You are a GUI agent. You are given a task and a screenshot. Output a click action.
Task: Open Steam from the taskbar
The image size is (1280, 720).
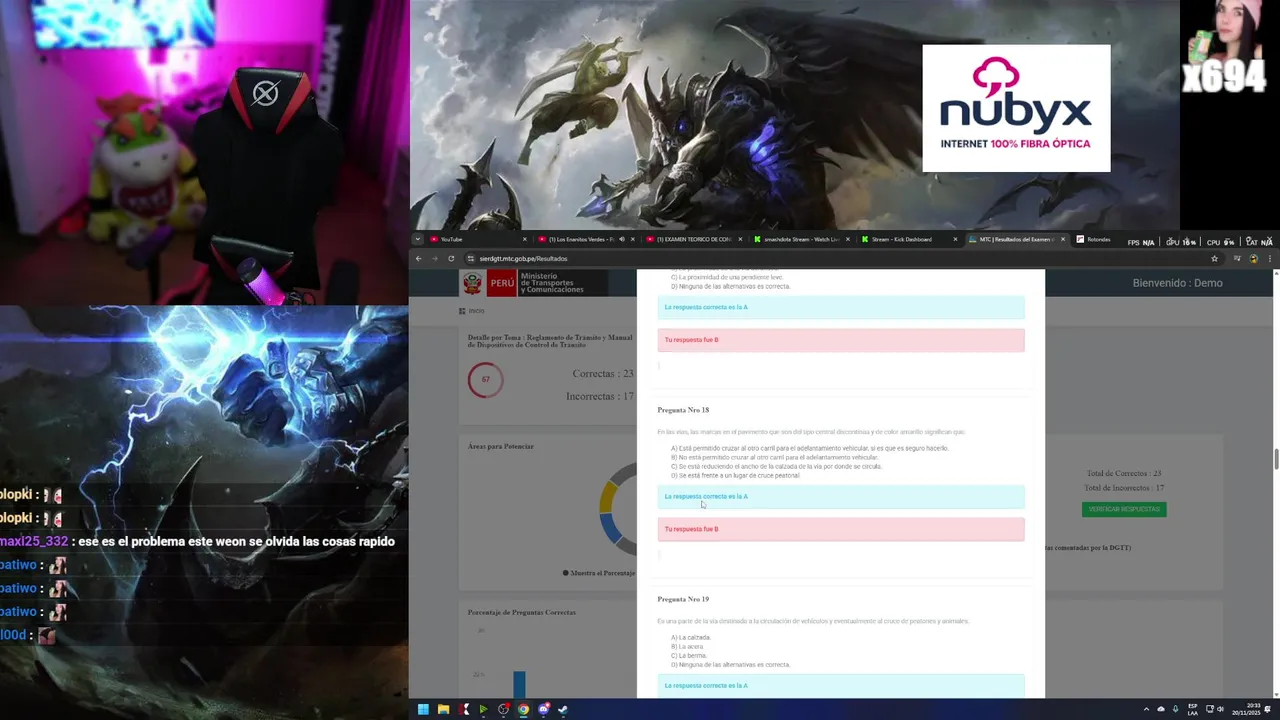pyautogui.click(x=562, y=710)
